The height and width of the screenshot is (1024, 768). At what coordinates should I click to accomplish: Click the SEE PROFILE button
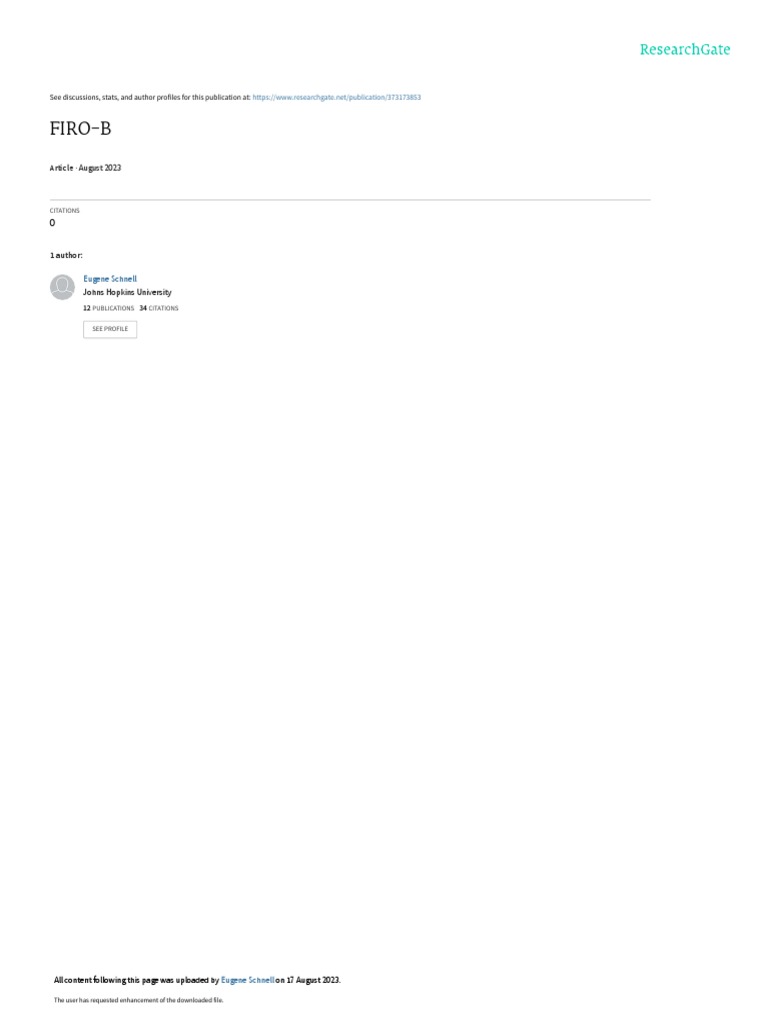110,329
